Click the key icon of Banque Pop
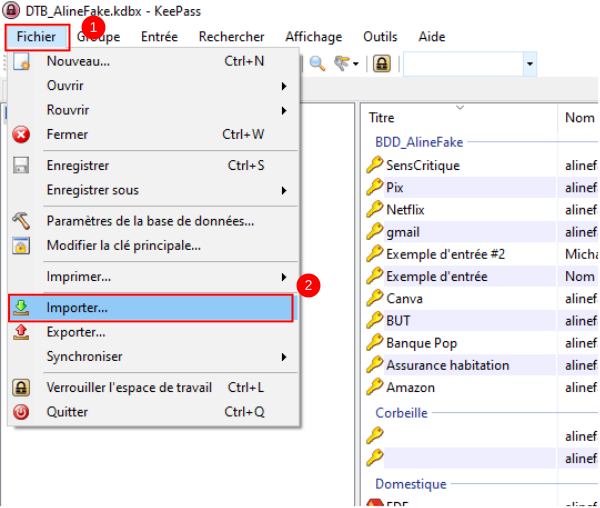This screenshot has width=600, height=508. tap(375, 342)
